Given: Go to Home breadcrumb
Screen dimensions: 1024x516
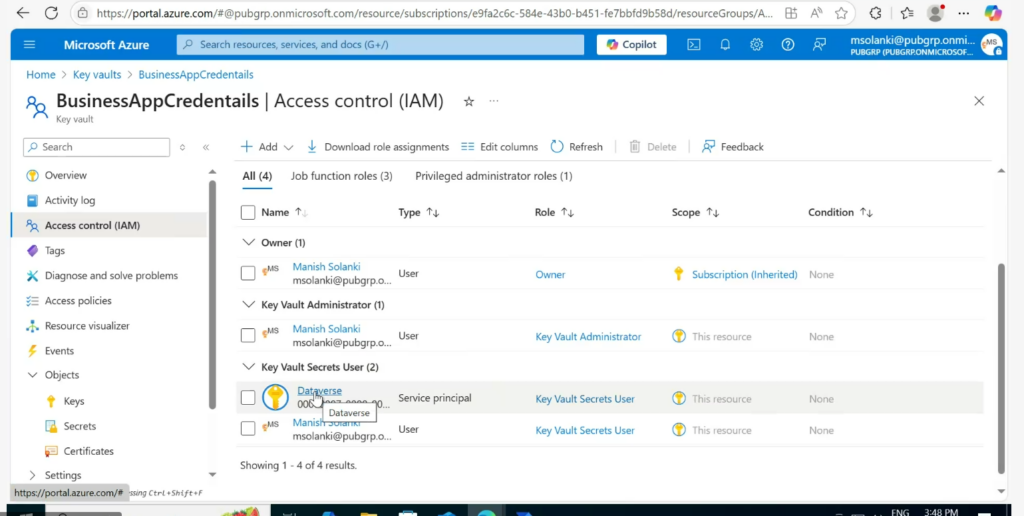Looking at the screenshot, I should 40,74.
